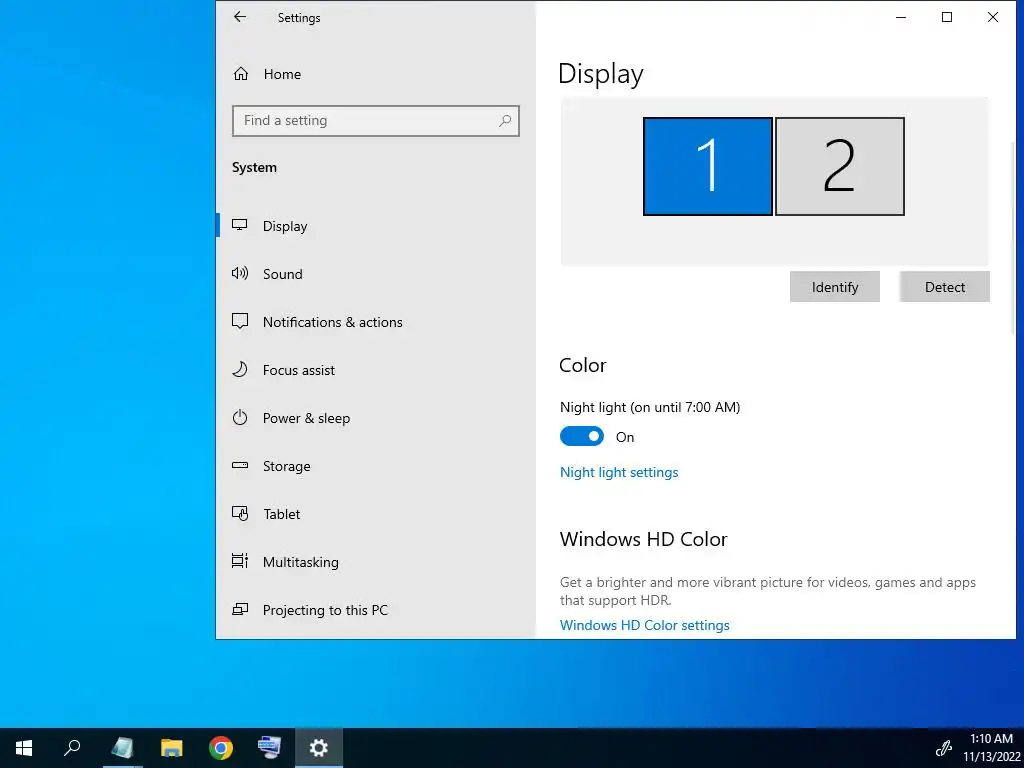Select monitor 2 in display arrangement
Screen dimensions: 1024x768
(x=840, y=167)
